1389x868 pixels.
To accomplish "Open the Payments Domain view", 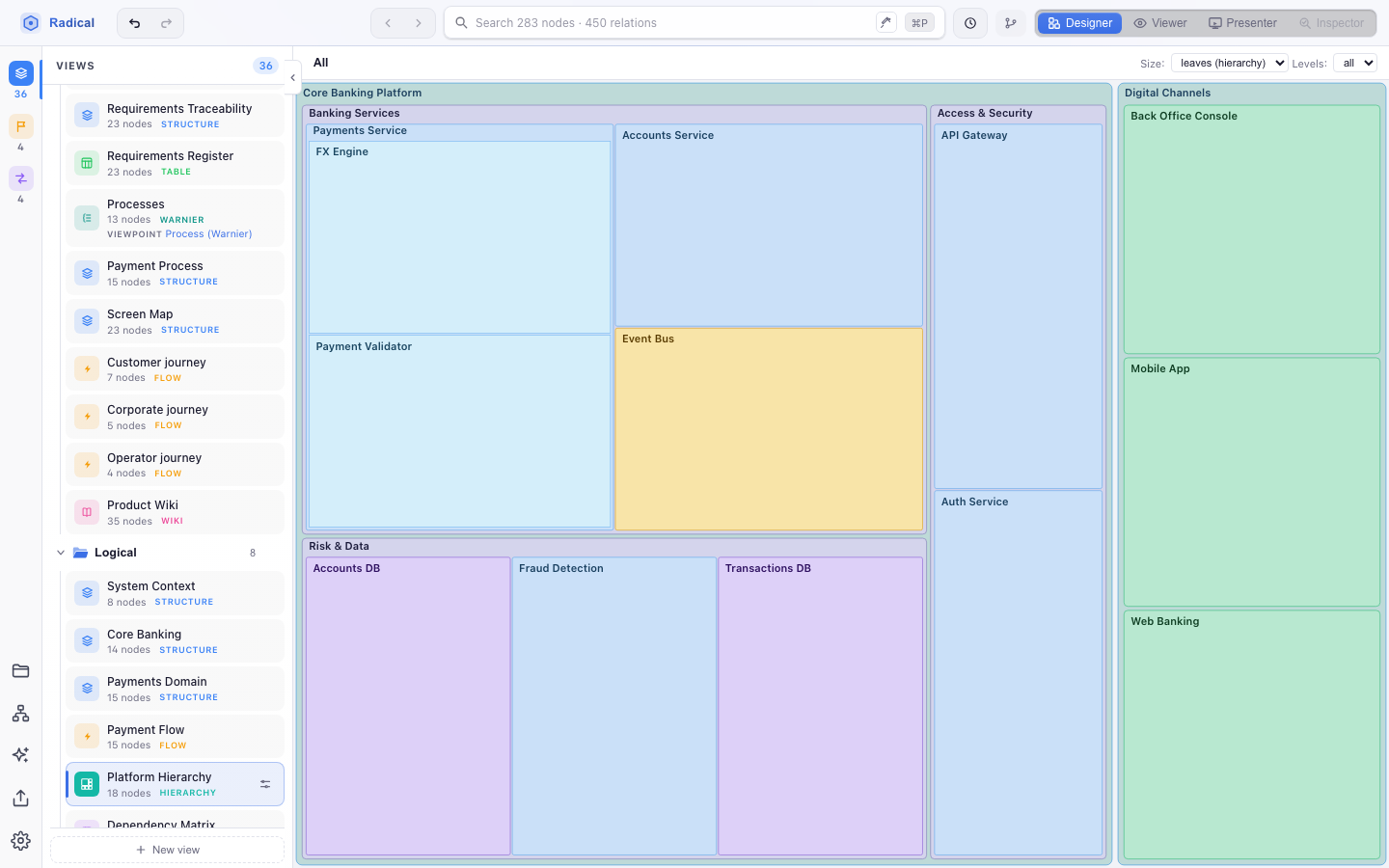I will click(175, 689).
